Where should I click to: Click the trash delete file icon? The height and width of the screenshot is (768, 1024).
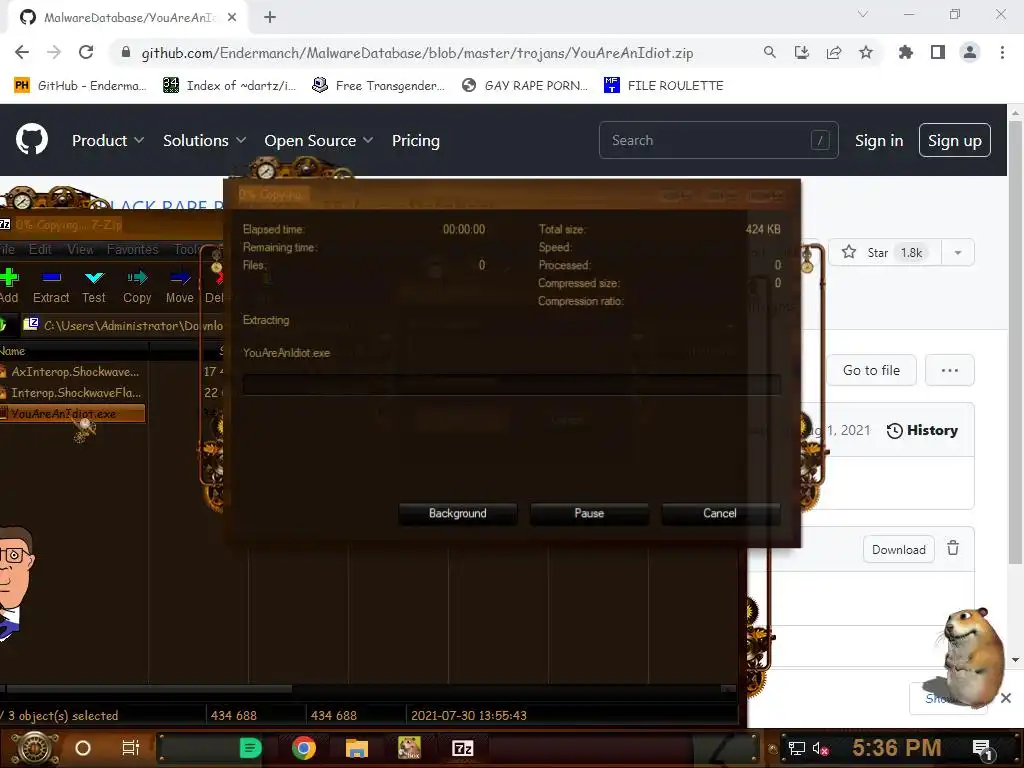[x=953, y=549]
